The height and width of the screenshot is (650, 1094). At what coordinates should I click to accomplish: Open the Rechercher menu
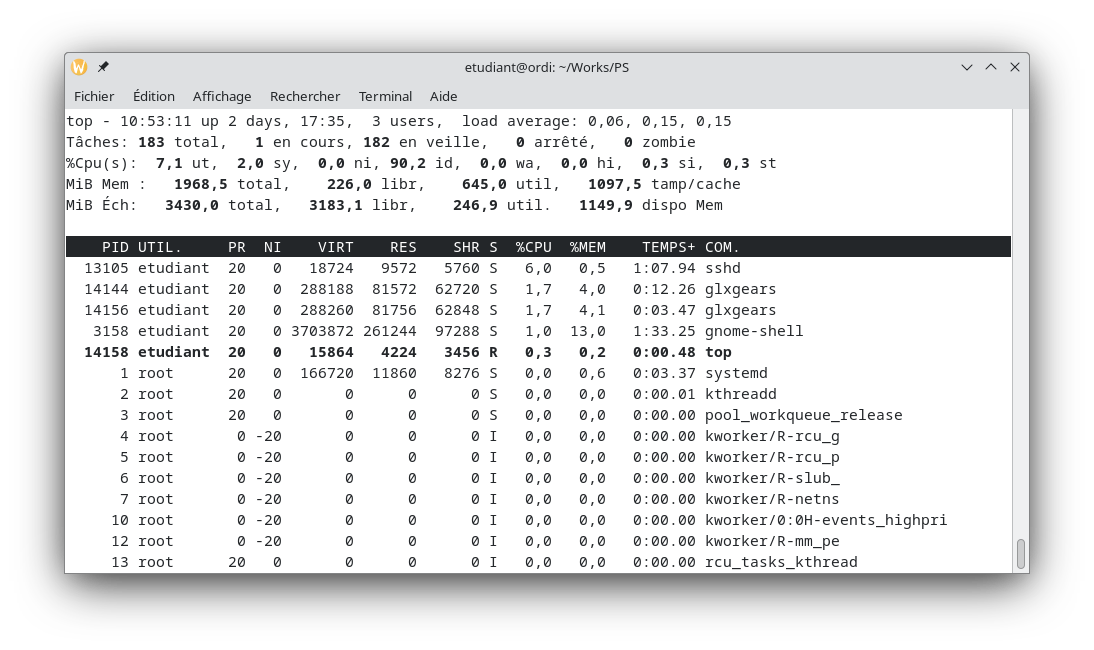tap(305, 96)
